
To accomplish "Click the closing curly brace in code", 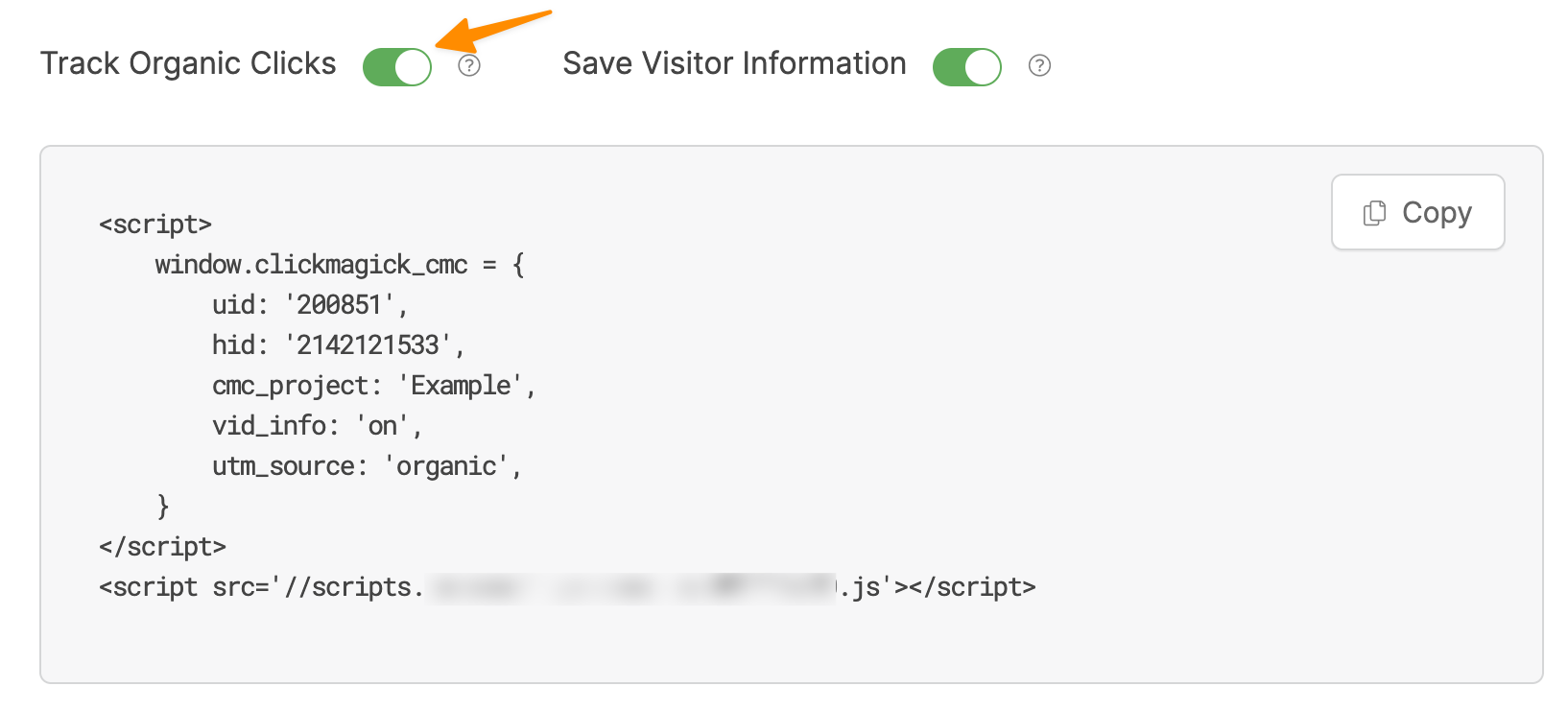I will point(163,506).
